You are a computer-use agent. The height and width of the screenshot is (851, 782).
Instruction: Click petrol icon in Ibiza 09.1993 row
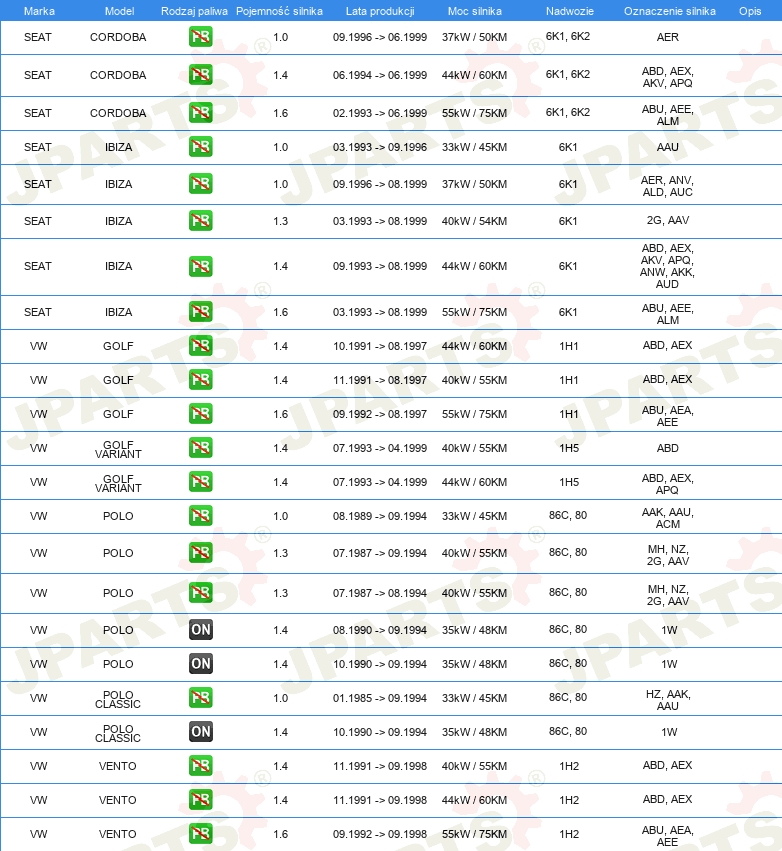tap(200, 266)
